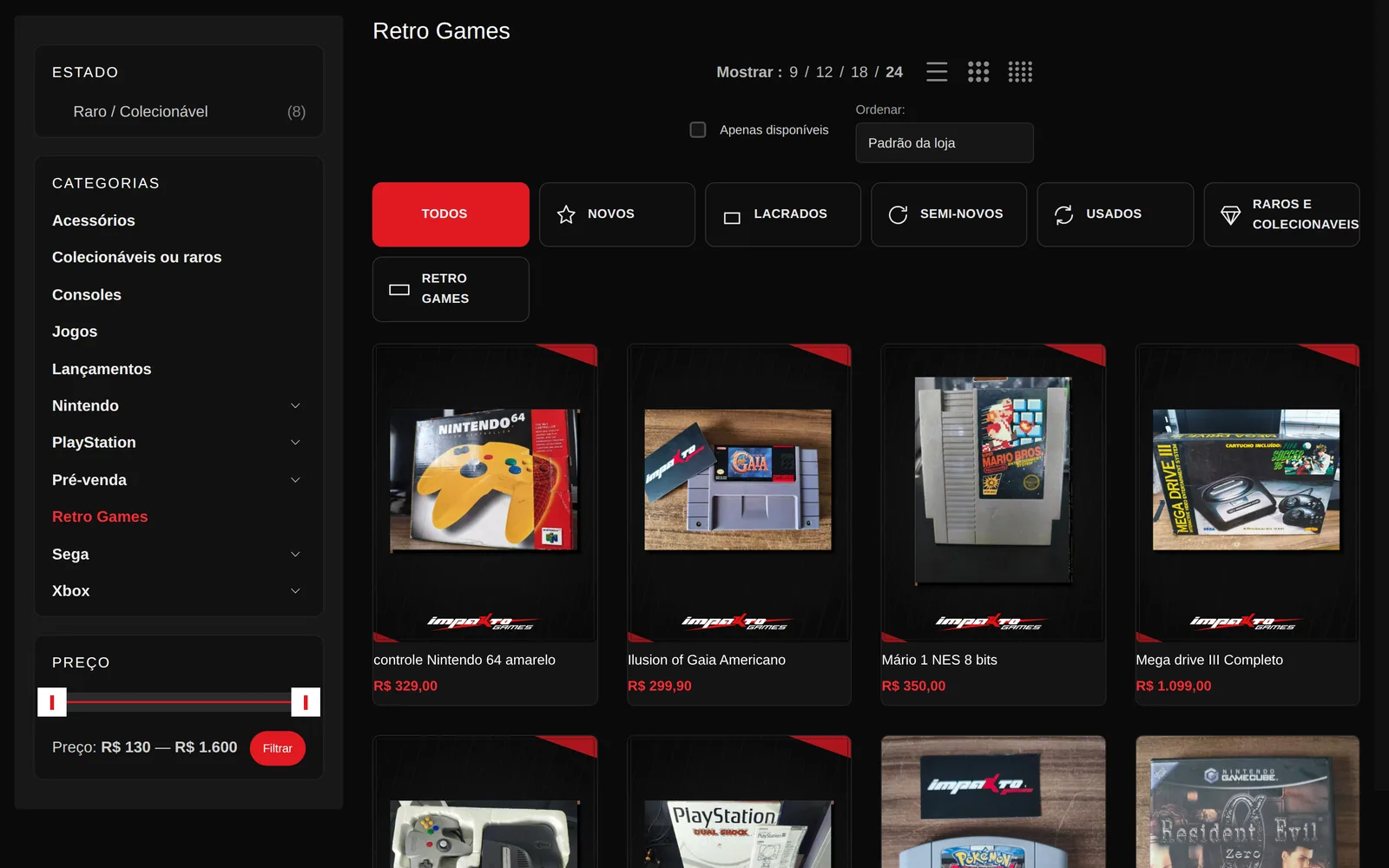
Task: Expand the Sega category chevron
Action: pos(295,554)
